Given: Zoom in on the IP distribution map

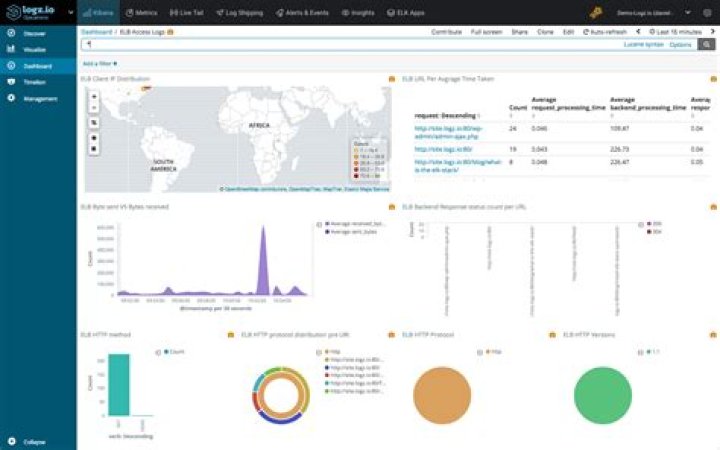Looking at the screenshot, I should (94, 97).
